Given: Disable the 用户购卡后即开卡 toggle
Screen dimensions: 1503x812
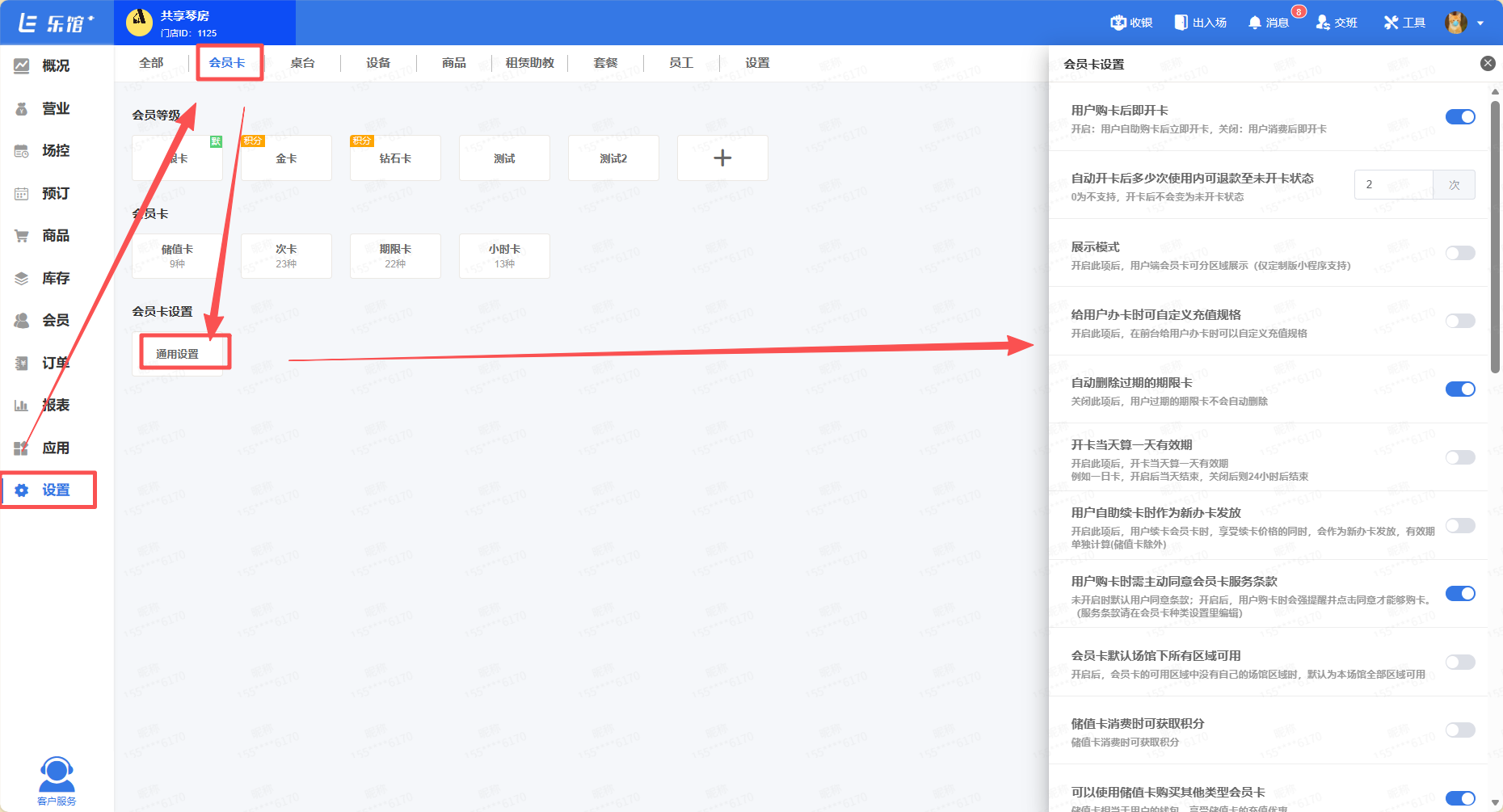Looking at the screenshot, I should (1459, 117).
